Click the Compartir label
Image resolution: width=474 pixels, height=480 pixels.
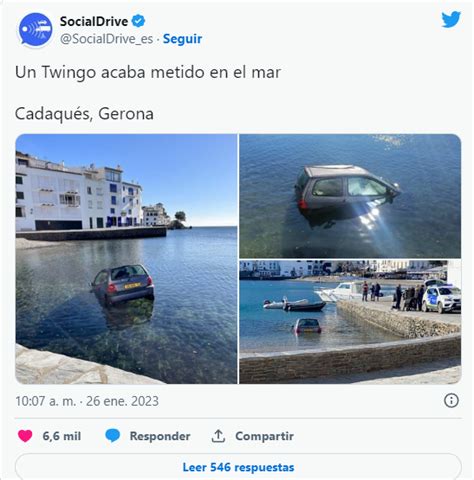pos(265,436)
